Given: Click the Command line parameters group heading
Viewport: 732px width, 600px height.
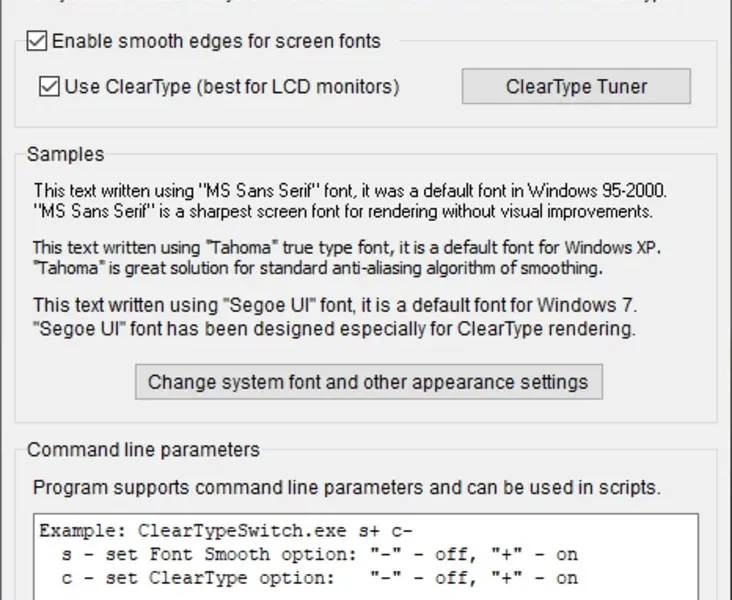Looking at the screenshot, I should pos(143,450).
